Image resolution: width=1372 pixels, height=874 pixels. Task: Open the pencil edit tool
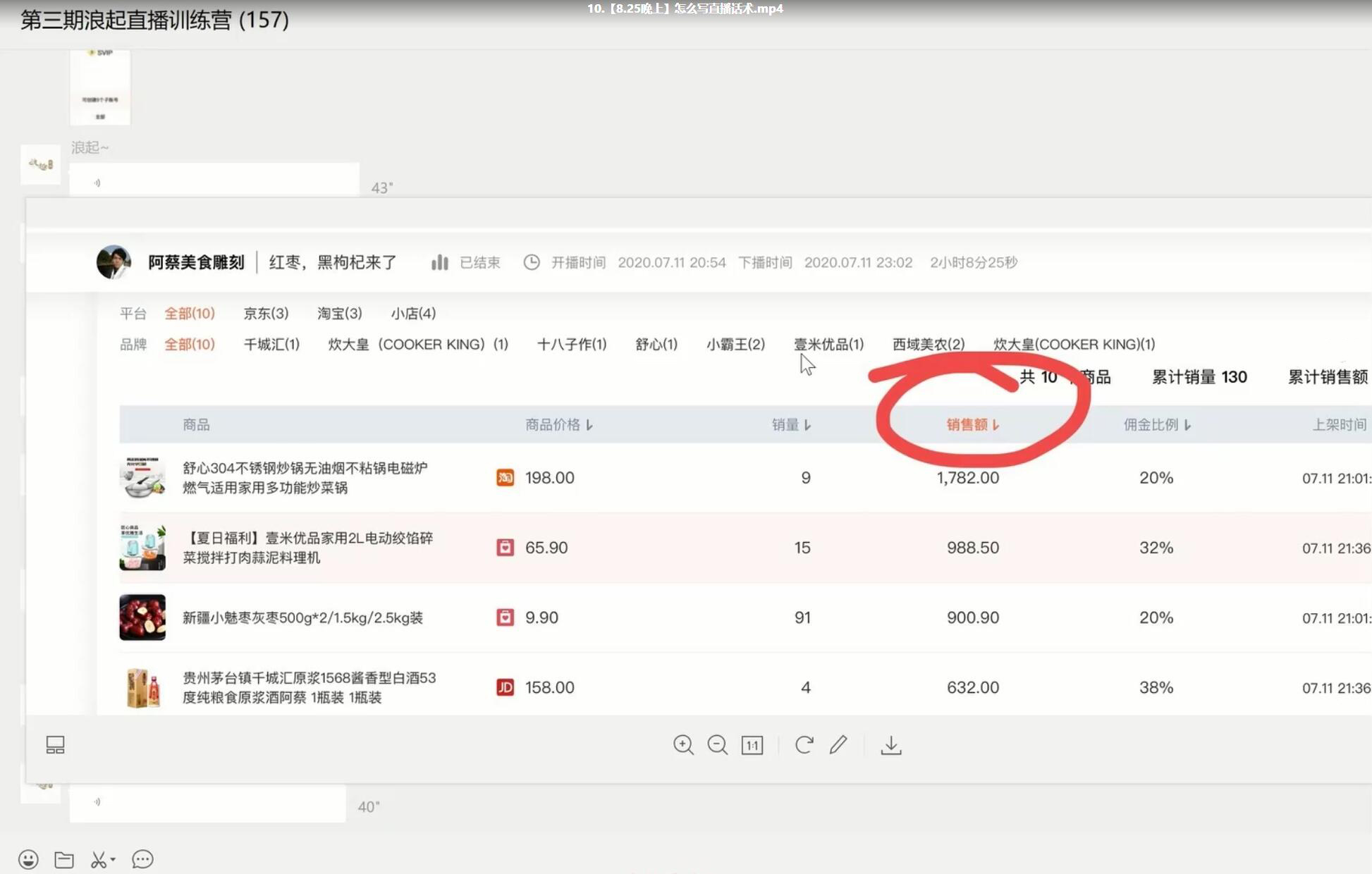point(838,745)
